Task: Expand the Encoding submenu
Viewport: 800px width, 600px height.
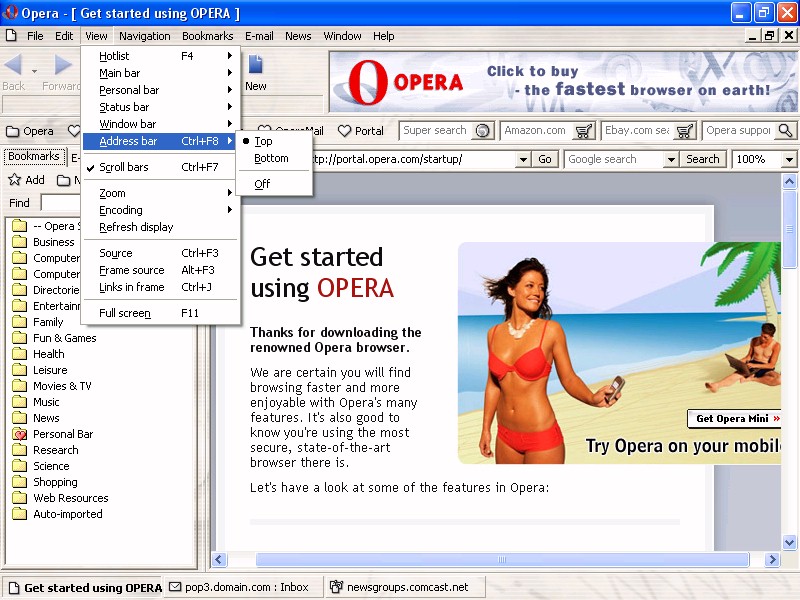Action: (160, 210)
